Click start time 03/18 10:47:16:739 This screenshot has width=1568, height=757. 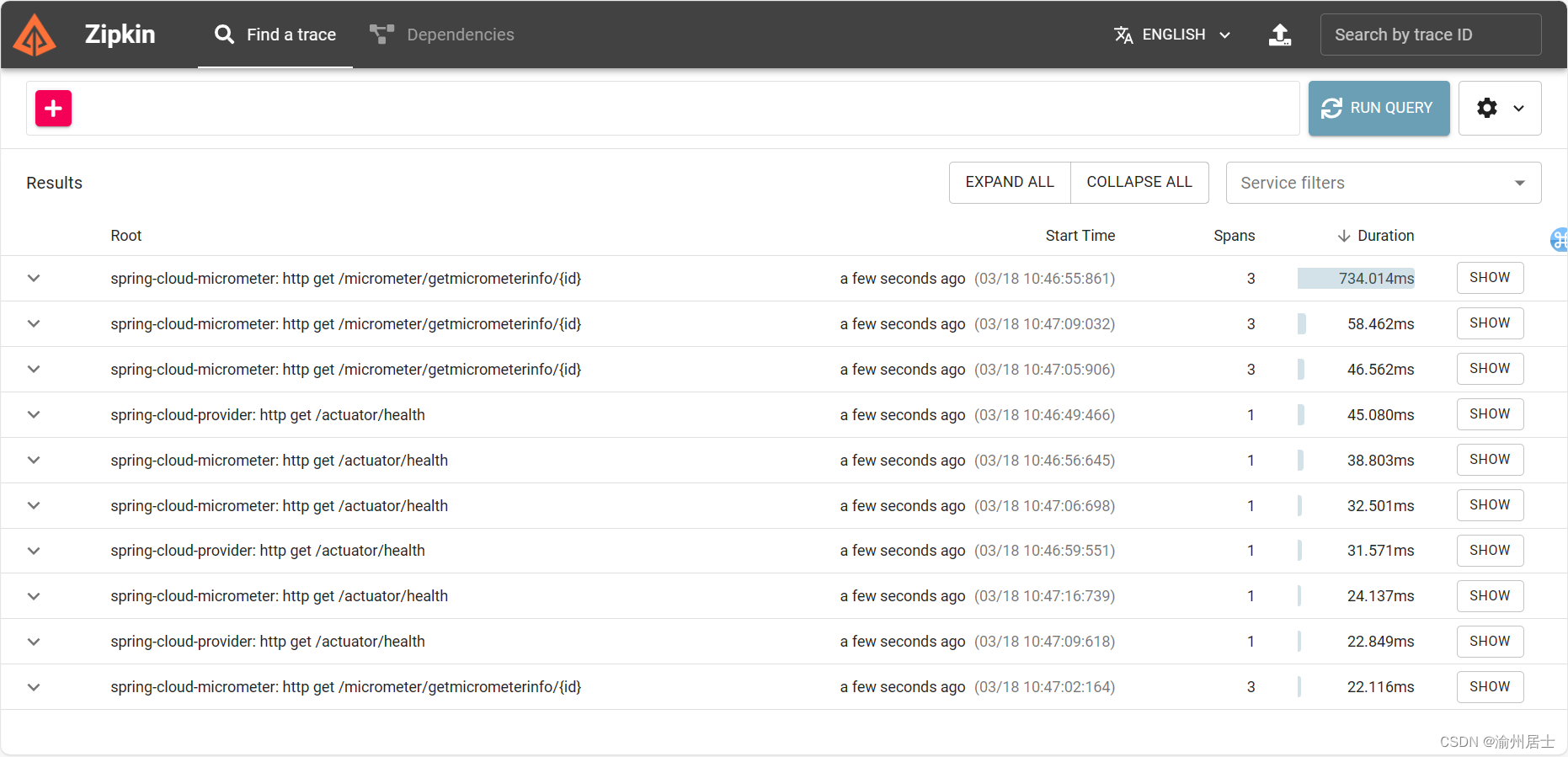(x=1044, y=596)
